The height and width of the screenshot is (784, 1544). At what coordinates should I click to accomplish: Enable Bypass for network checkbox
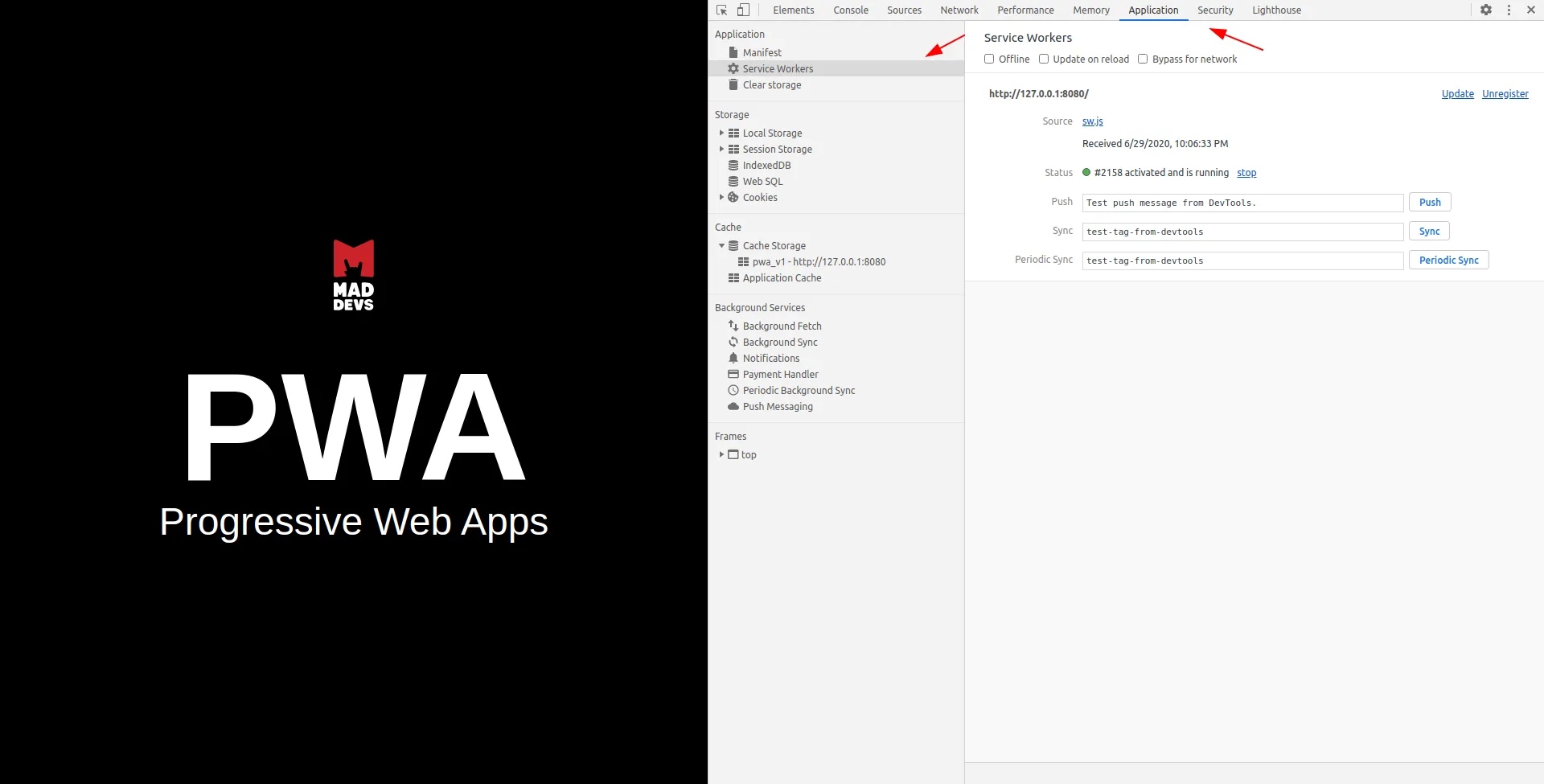point(1143,59)
